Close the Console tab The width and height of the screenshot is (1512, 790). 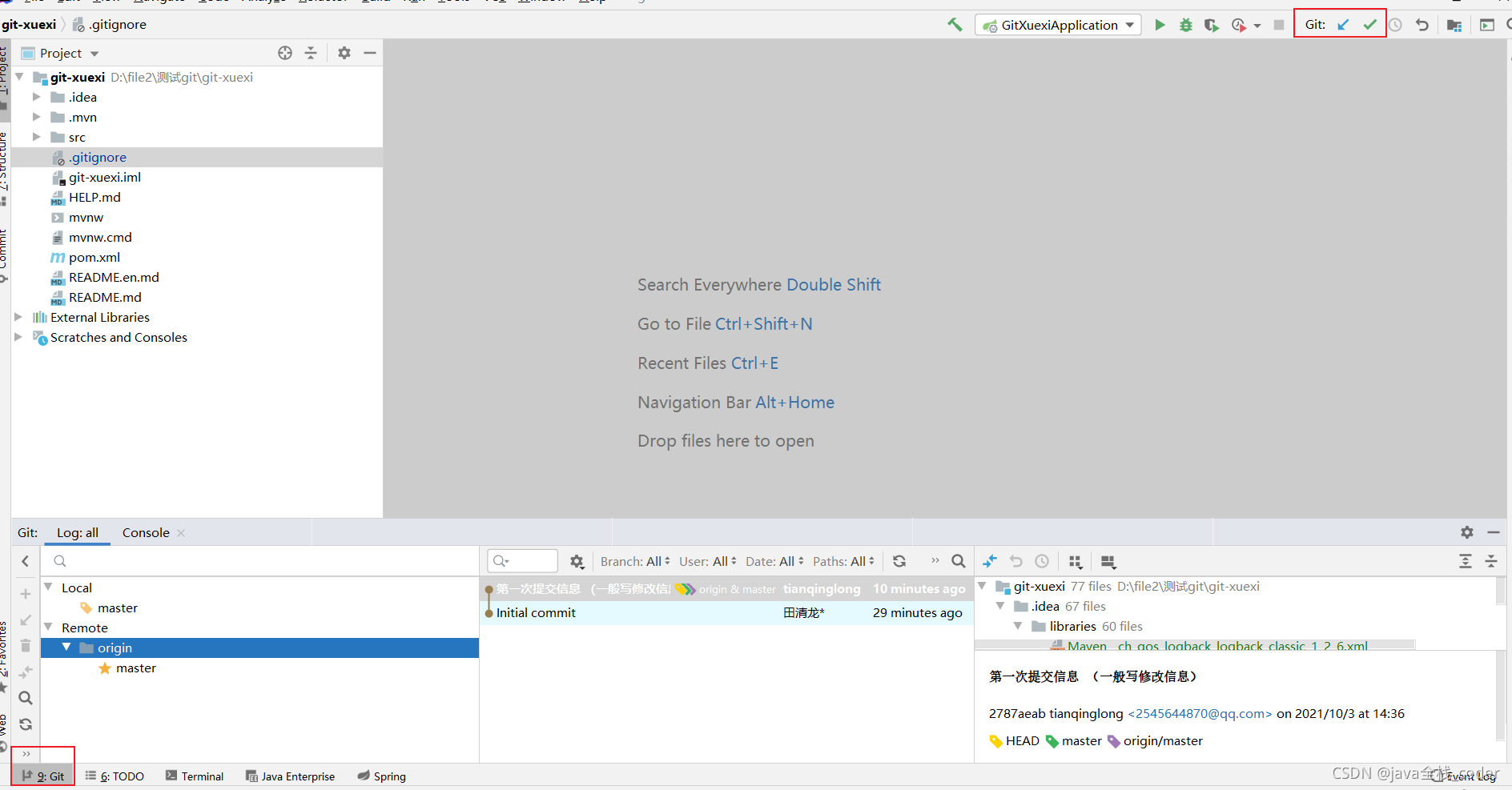pos(181,533)
